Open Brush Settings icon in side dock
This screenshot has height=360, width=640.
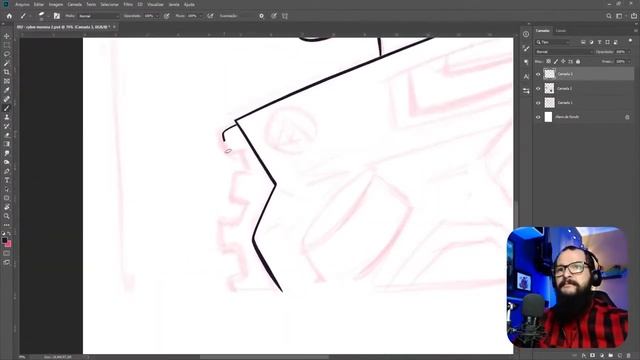point(526,49)
